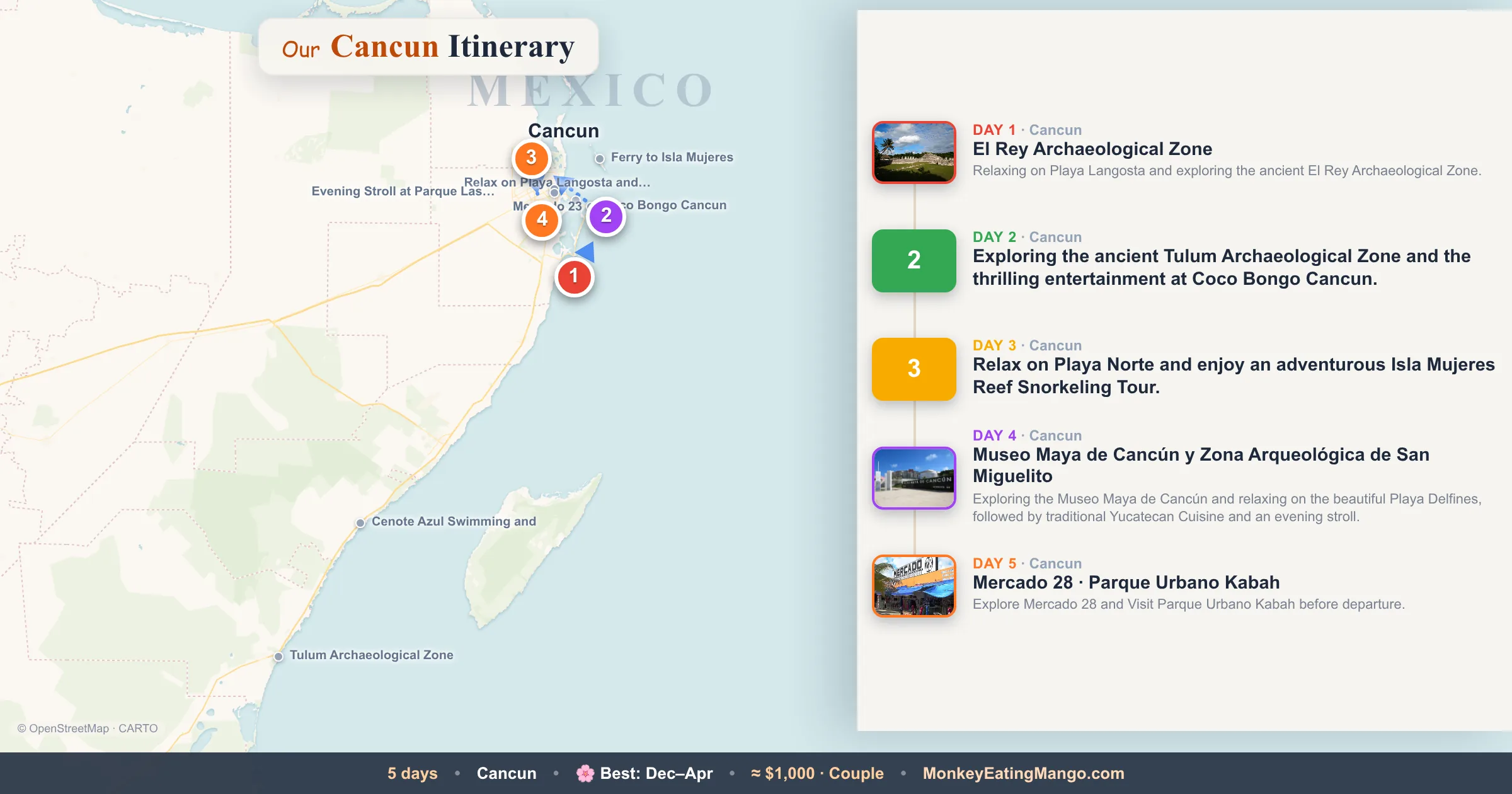Click the ≈ $1,000 · Couple budget text
This screenshot has width=1512, height=794.
(817, 773)
